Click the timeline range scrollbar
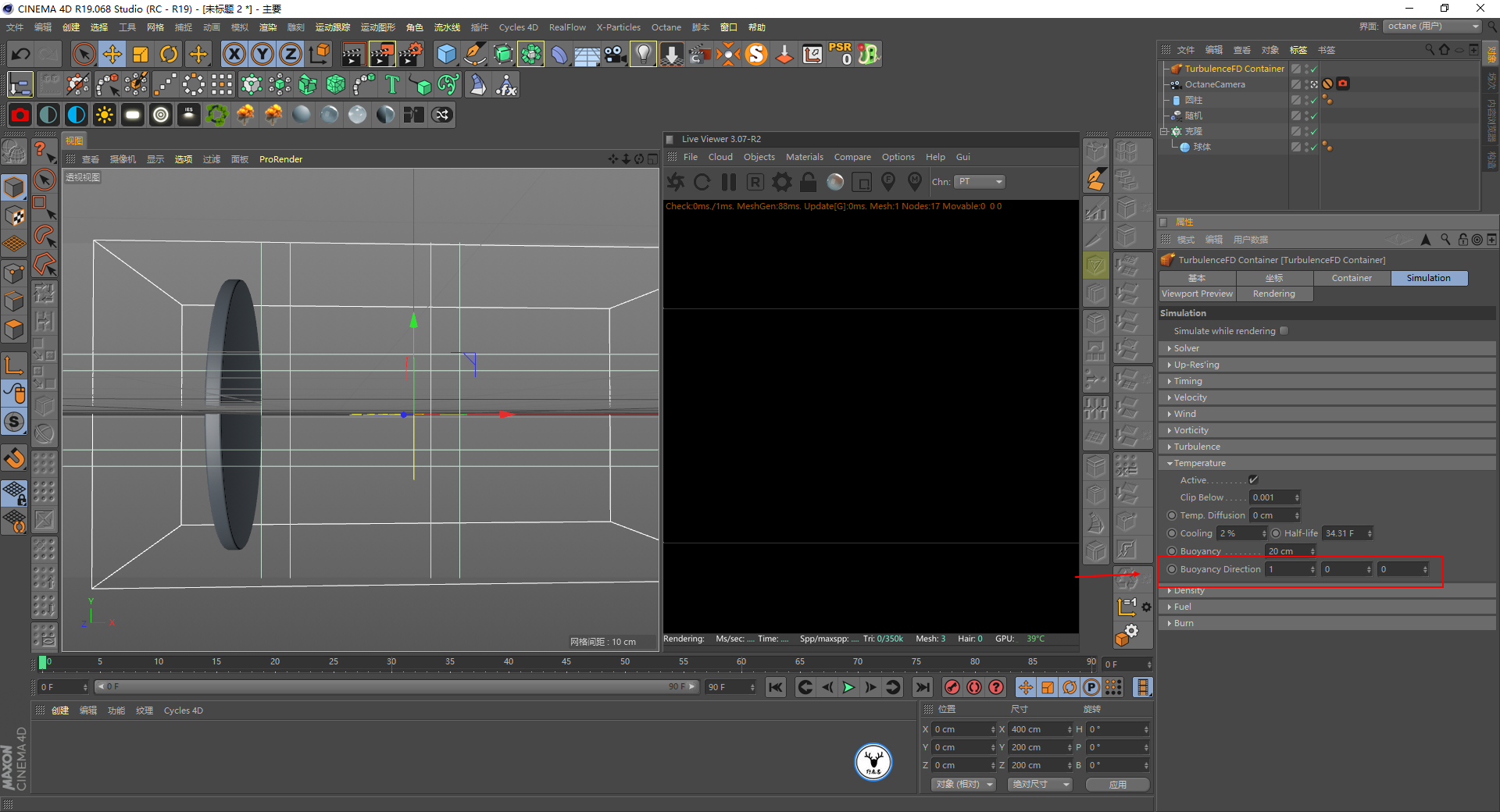Viewport: 1500px width, 812px height. click(x=396, y=687)
